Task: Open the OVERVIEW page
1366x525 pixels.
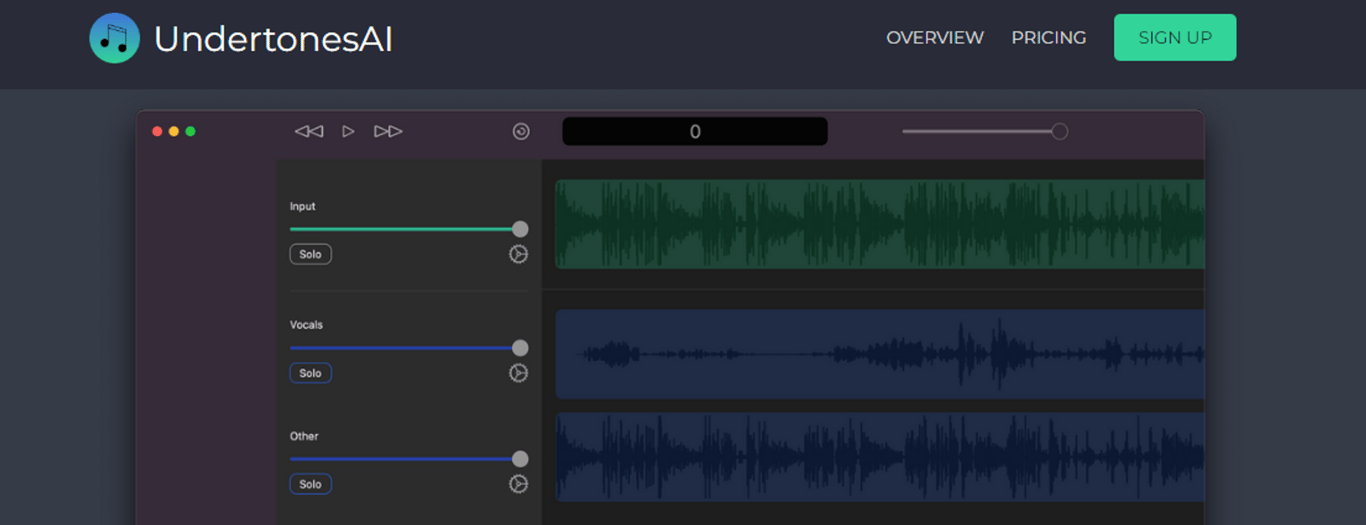Action: click(x=935, y=37)
